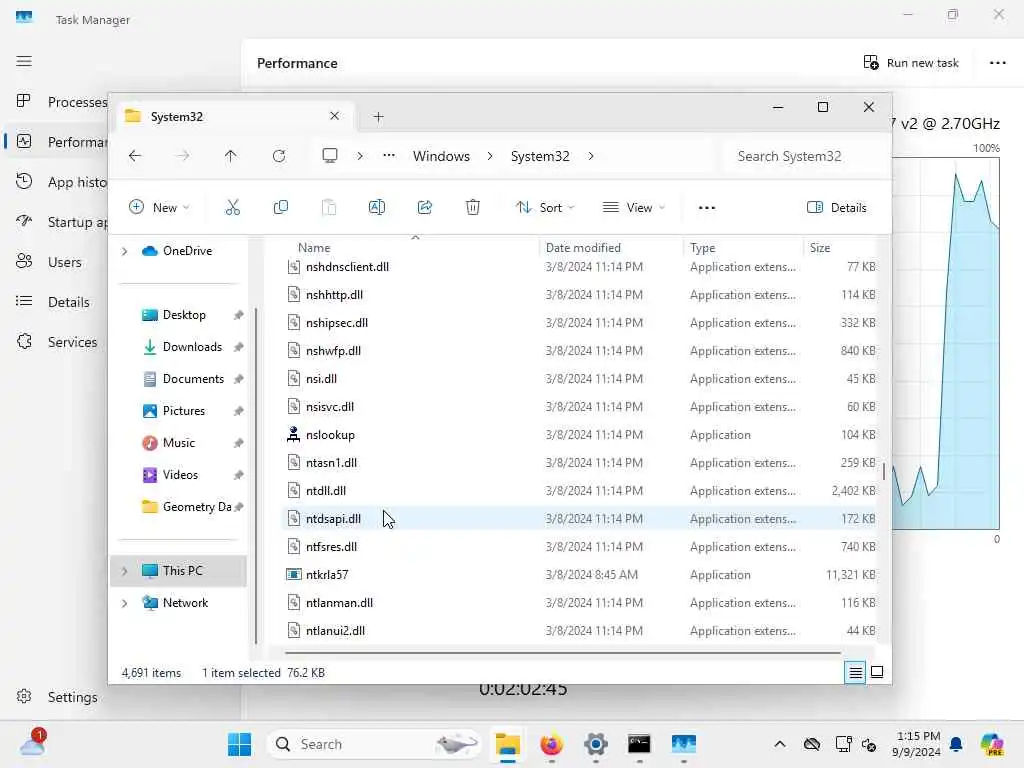
Task: Click the taskbar Search box
Action: [x=375, y=744]
